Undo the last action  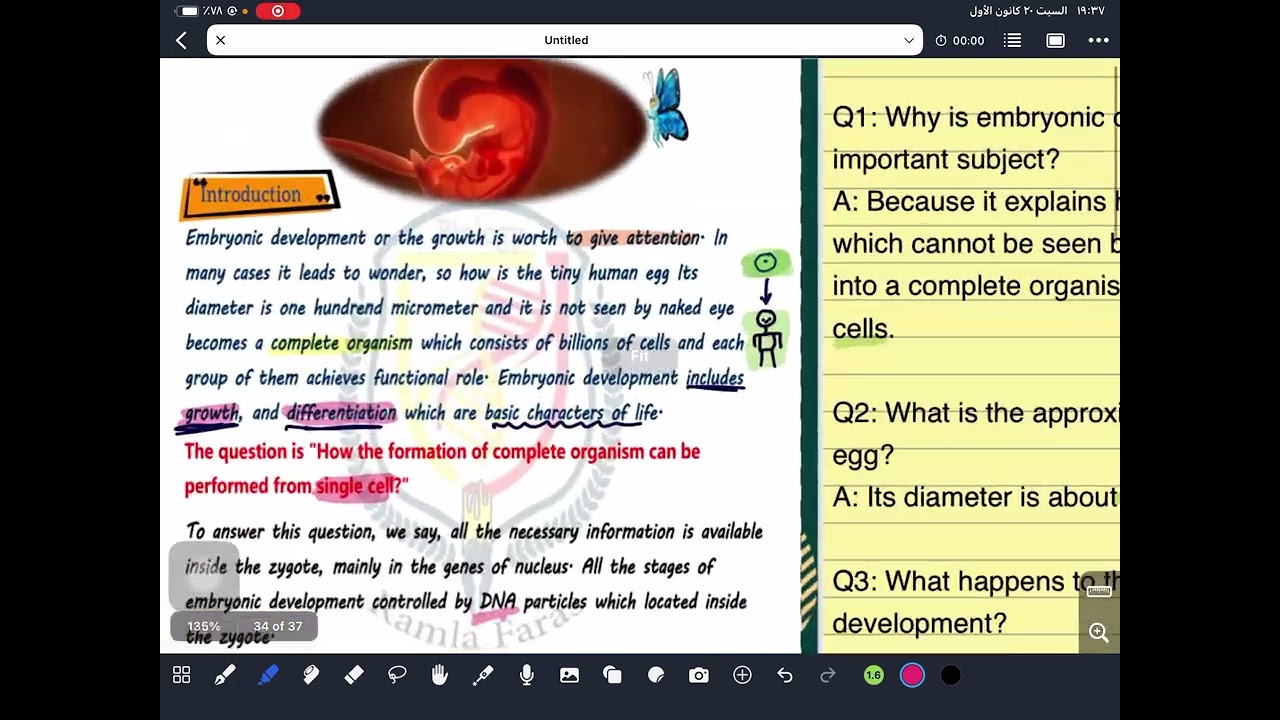[785, 676]
